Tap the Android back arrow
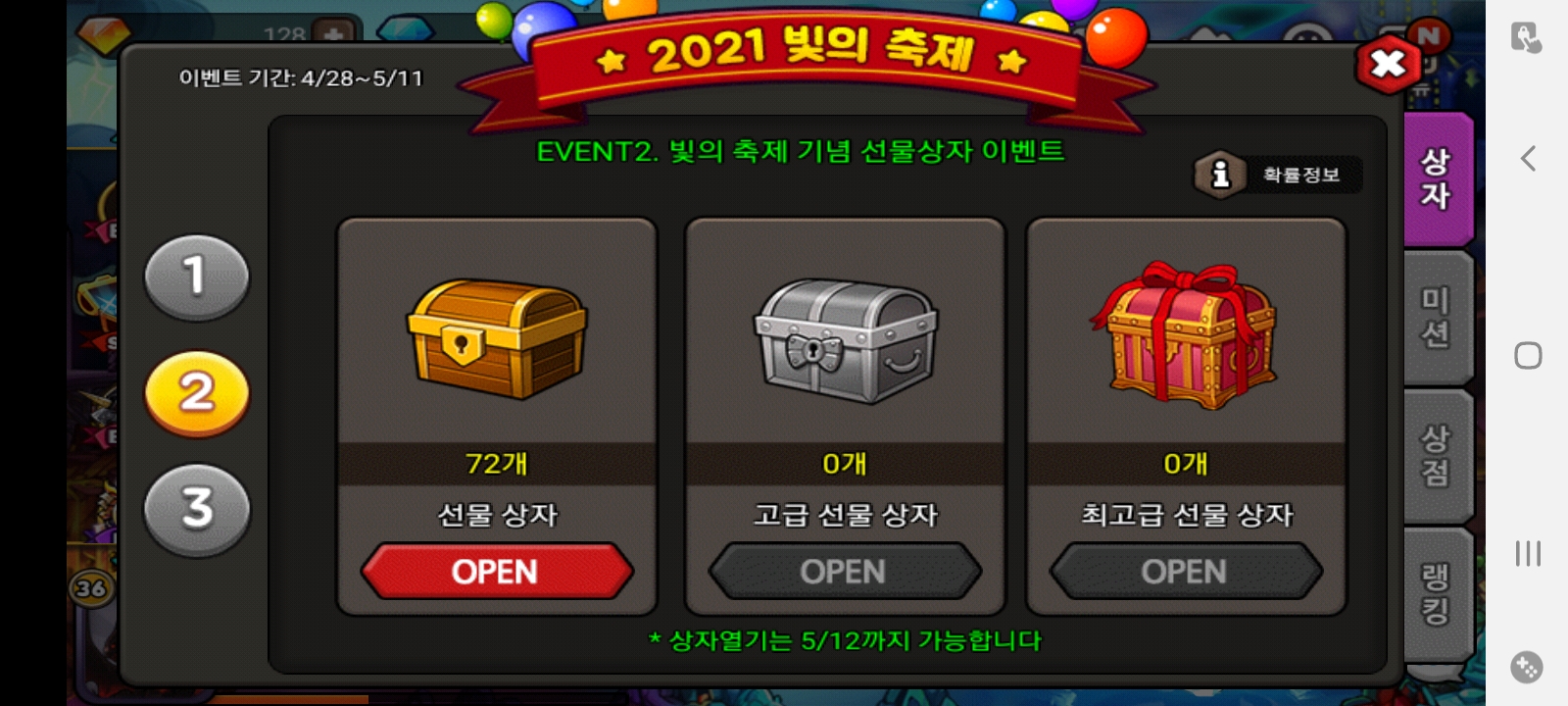Image resolution: width=1568 pixels, height=706 pixels. point(1528,159)
